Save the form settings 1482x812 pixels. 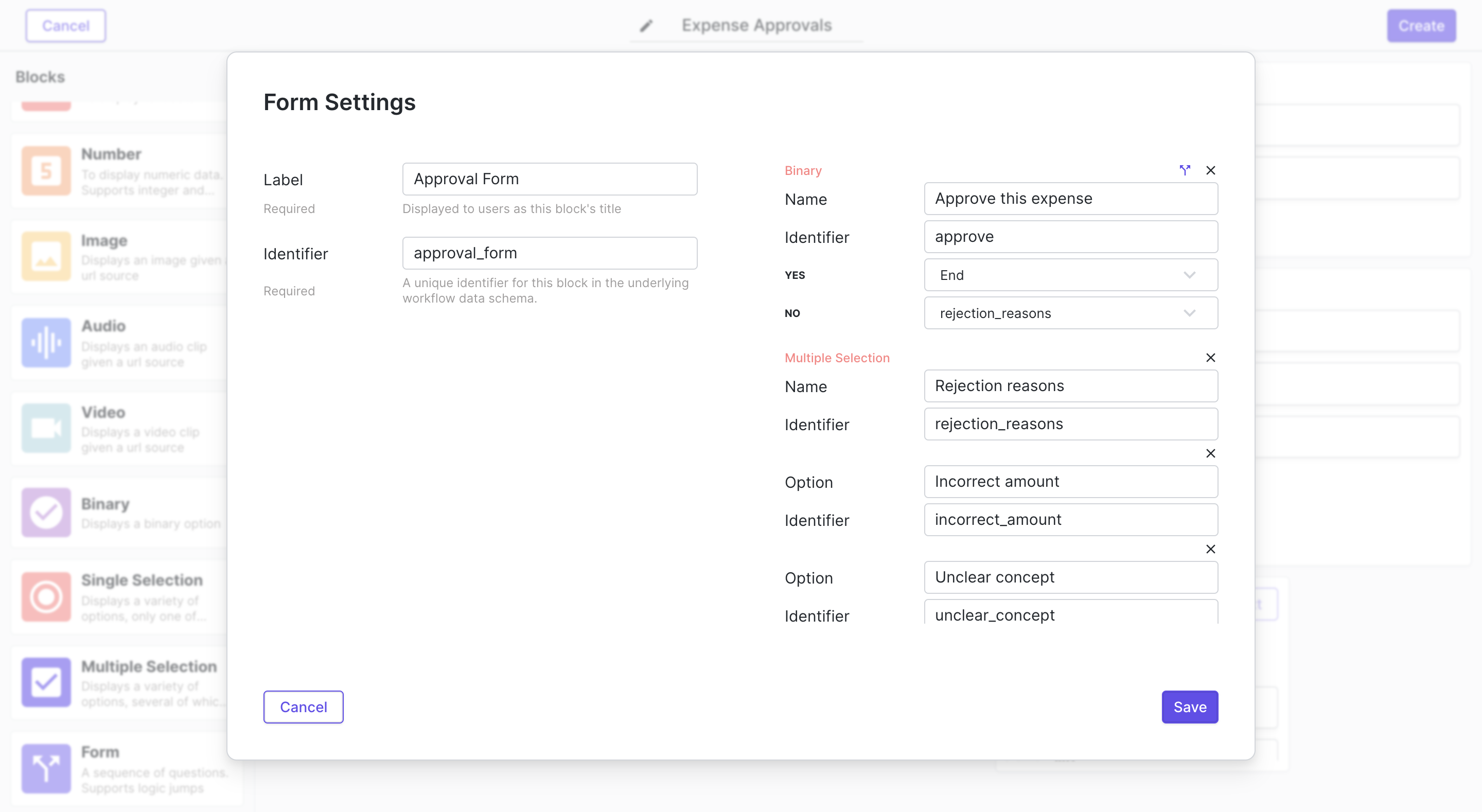tap(1190, 707)
